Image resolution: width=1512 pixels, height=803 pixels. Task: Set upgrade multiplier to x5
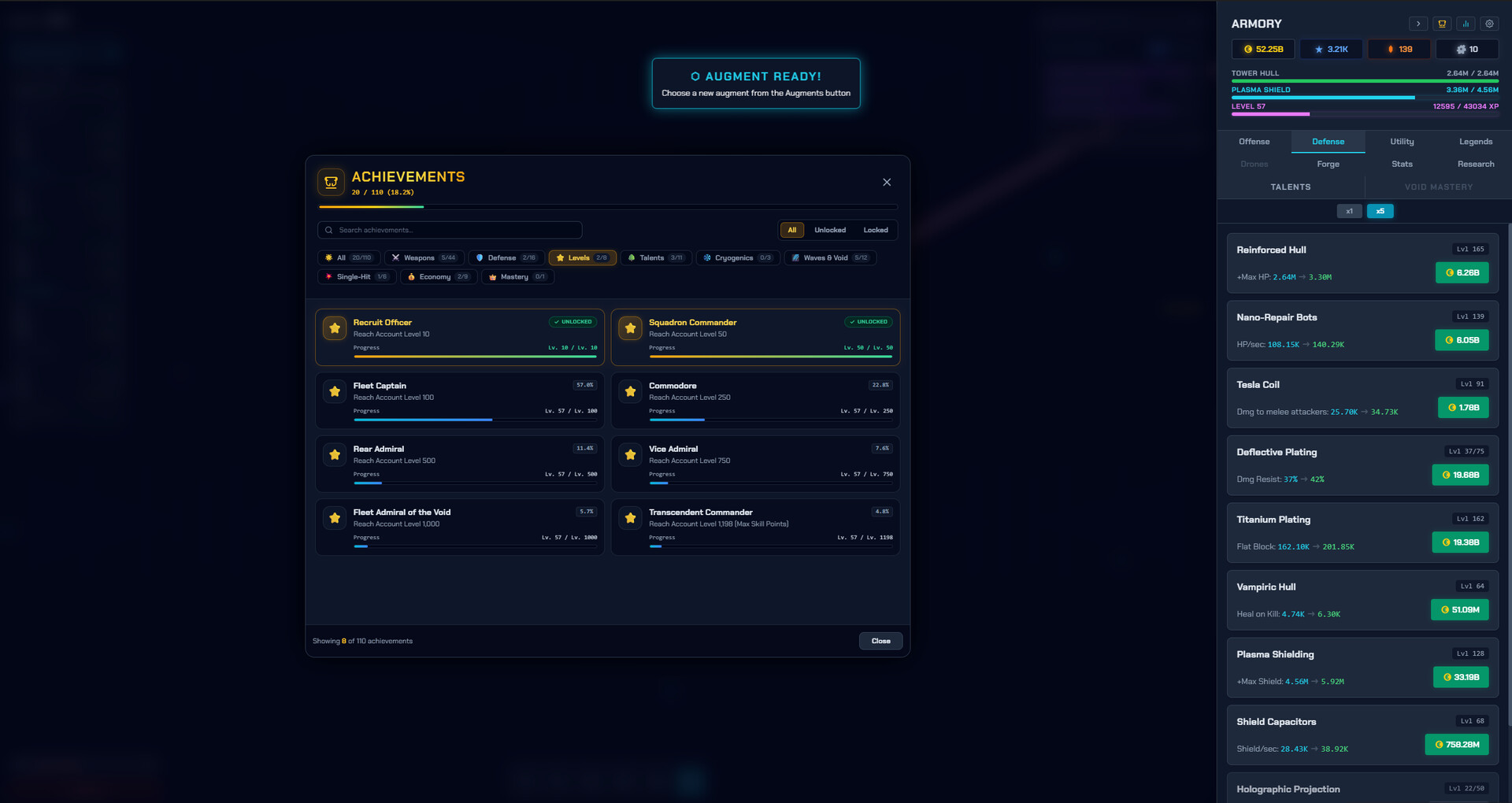pyautogui.click(x=1380, y=211)
